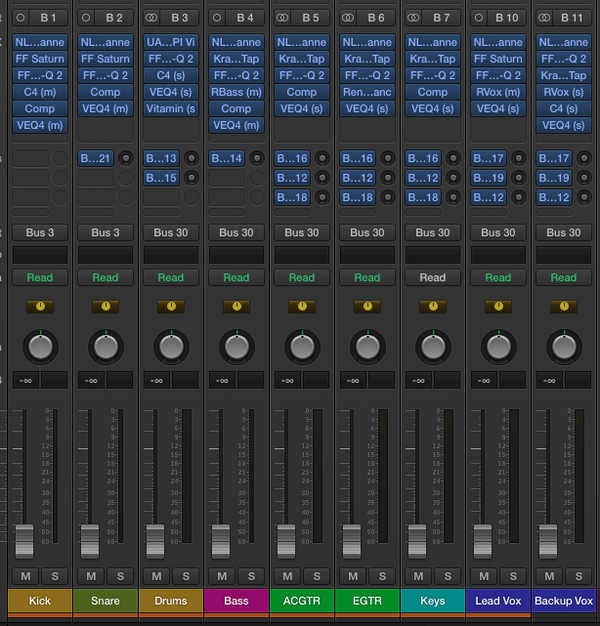
Task: Click the pan knob on Snare channel
Action: pyautogui.click(x=105, y=347)
